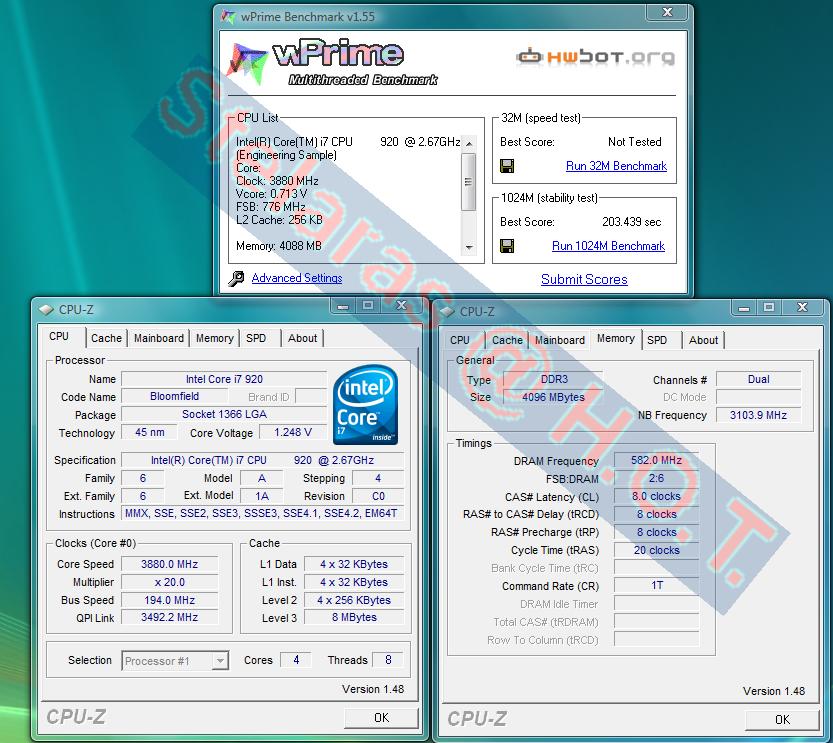Click OK in the left CPU-Z window
The height and width of the screenshot is (743, 833).
pos(381,718)
